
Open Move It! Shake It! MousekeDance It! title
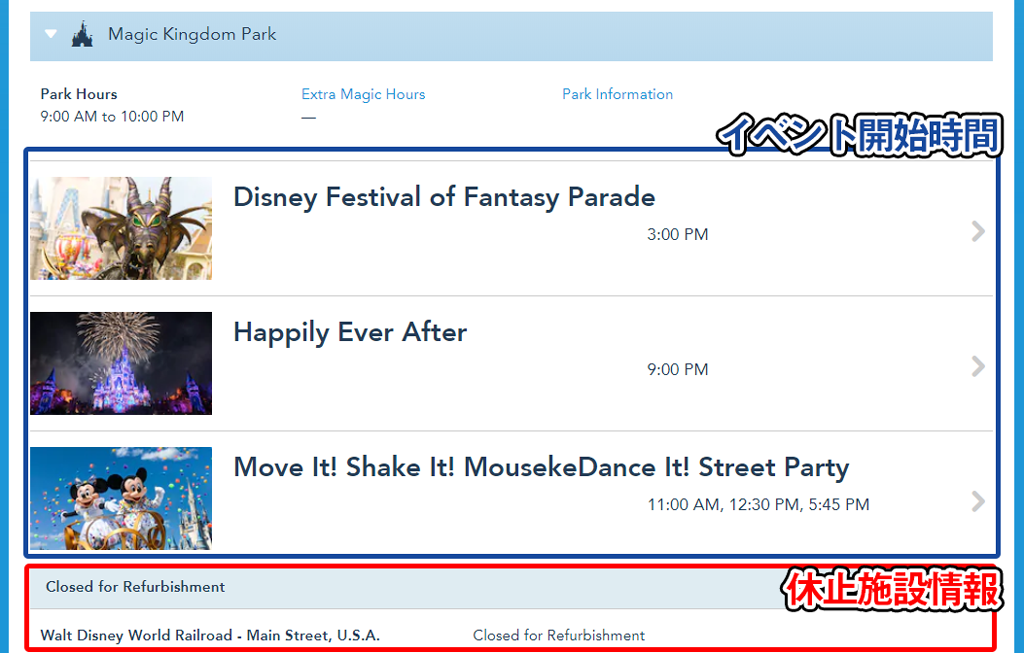541,468
